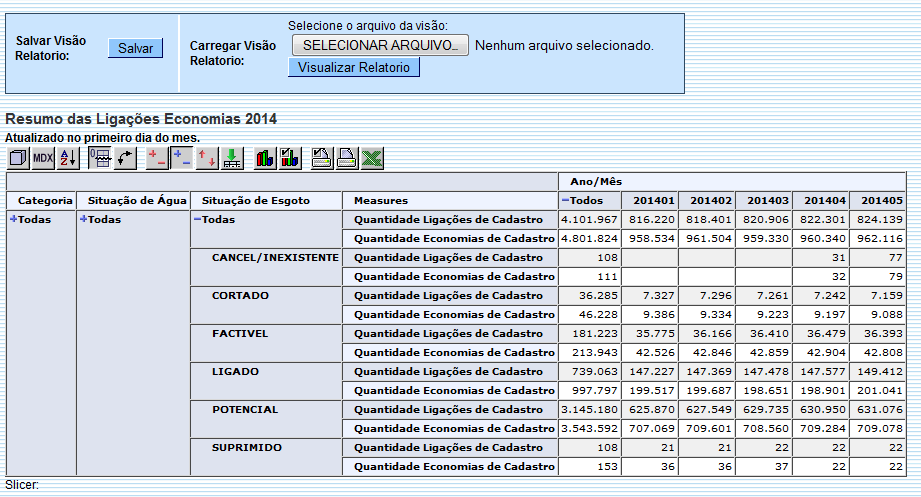The height and width of the screenshot is (497, 921).
Task: Toggle the red drill member mode
Action: tap(157, 158)
